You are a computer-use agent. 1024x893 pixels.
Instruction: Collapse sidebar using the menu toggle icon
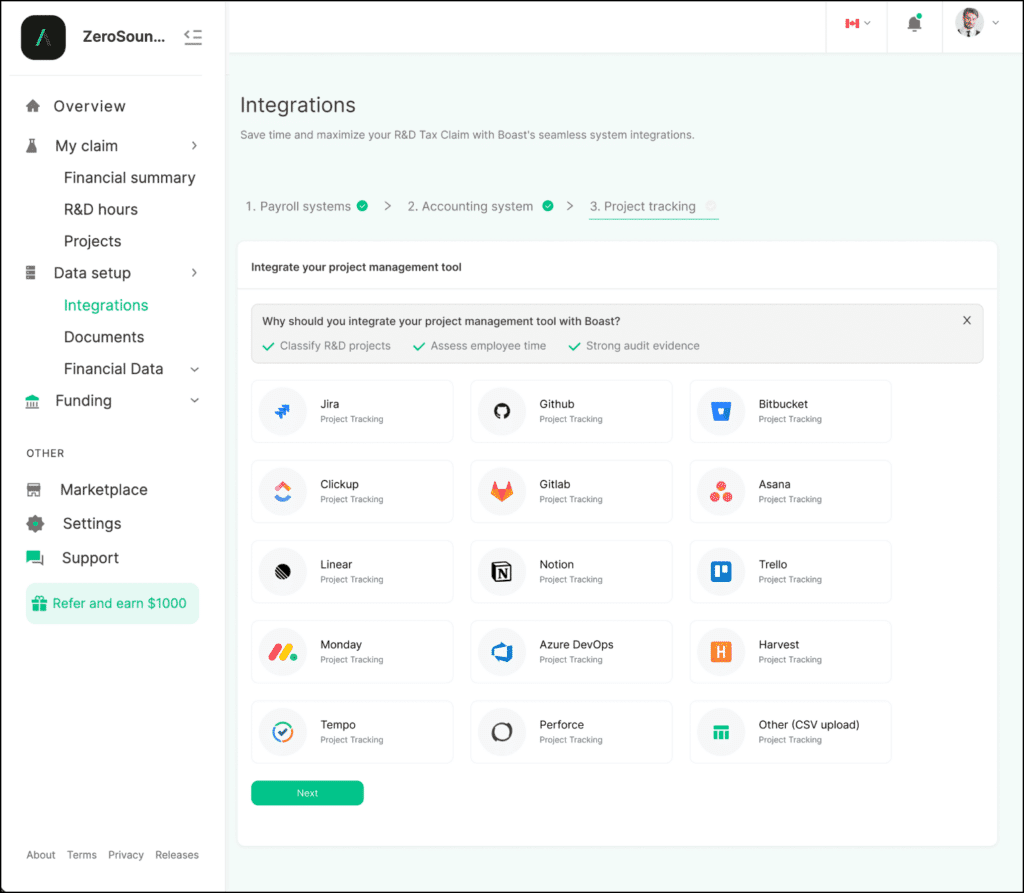point(193,37)
